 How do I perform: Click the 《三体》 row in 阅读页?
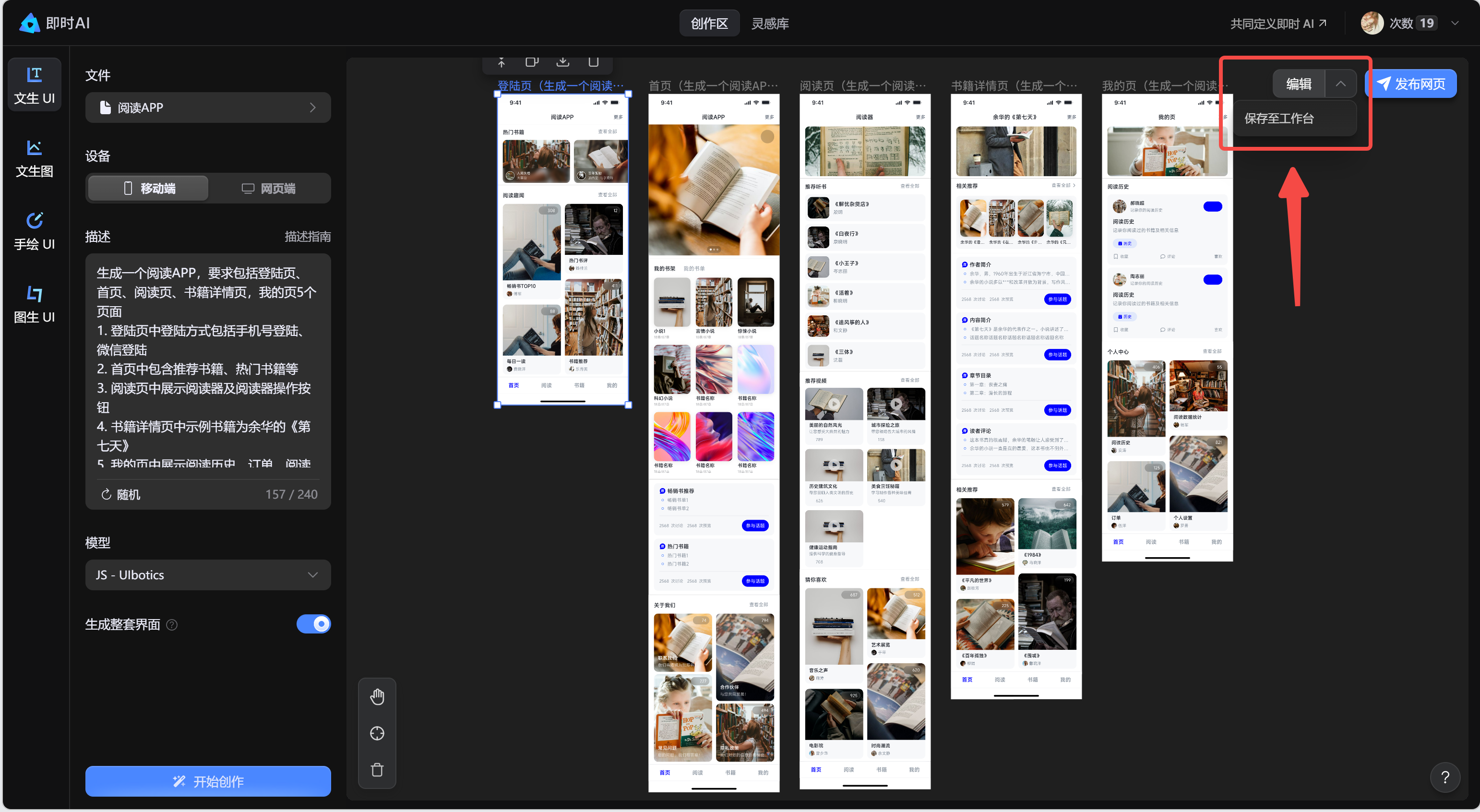pyautogui.click(x=865, y=356)
